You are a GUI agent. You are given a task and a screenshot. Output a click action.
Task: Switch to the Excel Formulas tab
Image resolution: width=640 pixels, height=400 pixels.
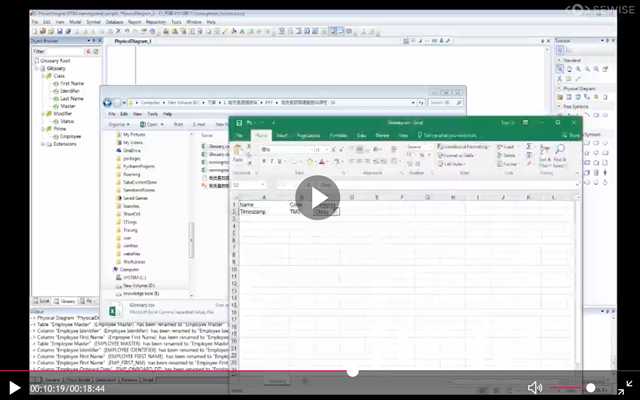click(338, 135)
